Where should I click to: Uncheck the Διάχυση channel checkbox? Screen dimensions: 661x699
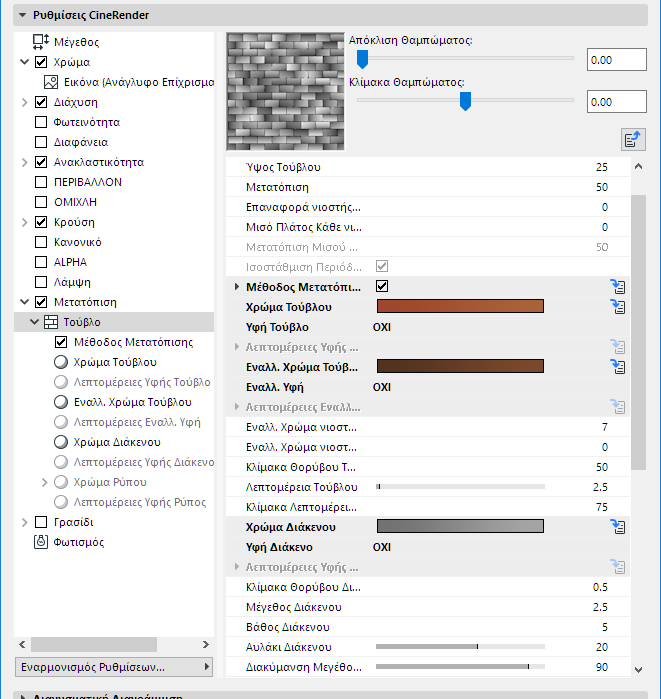tap(41, 102)
